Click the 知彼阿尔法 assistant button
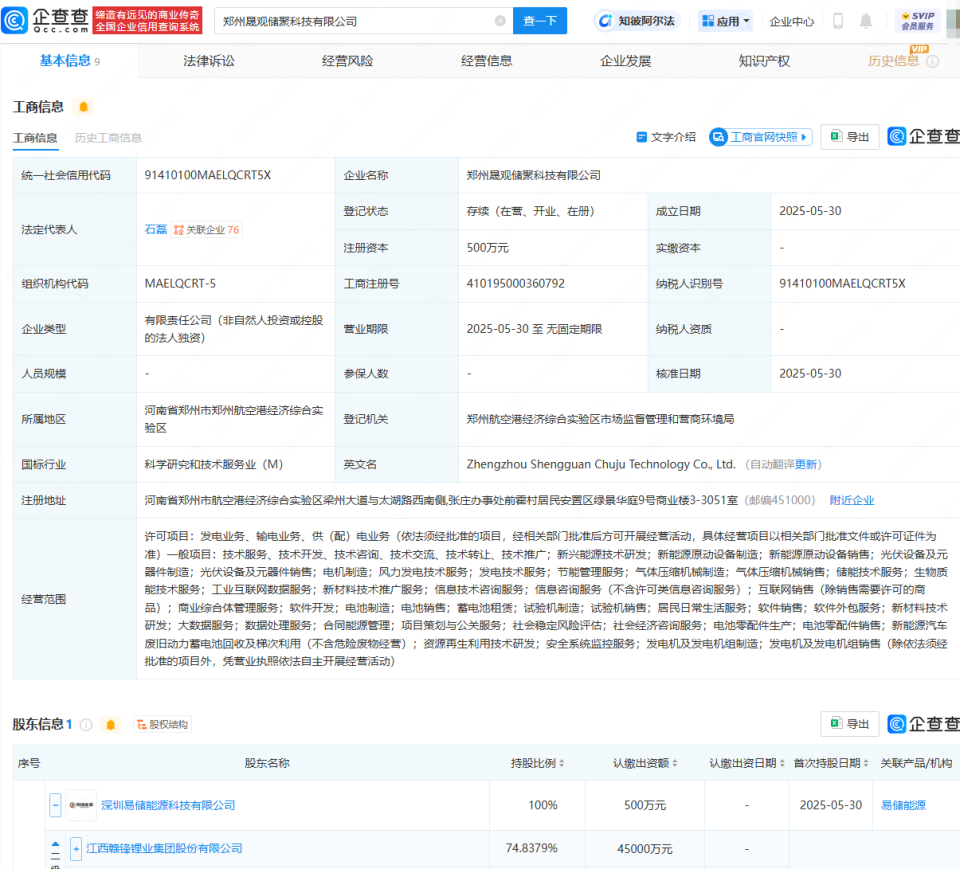This screenshot has height=869, width=960. (636, 21)
